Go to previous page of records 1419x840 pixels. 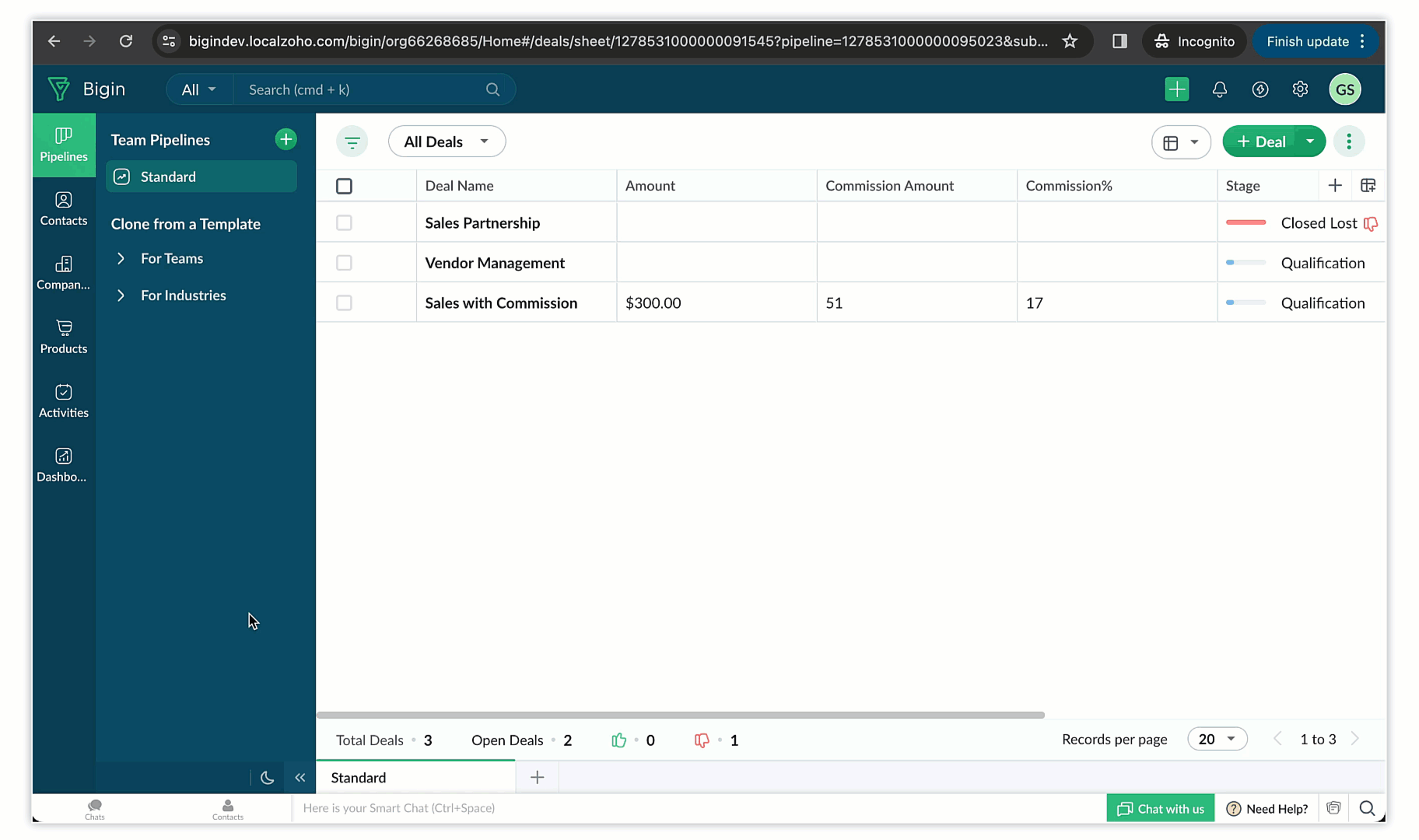(x=1277, y=739)
